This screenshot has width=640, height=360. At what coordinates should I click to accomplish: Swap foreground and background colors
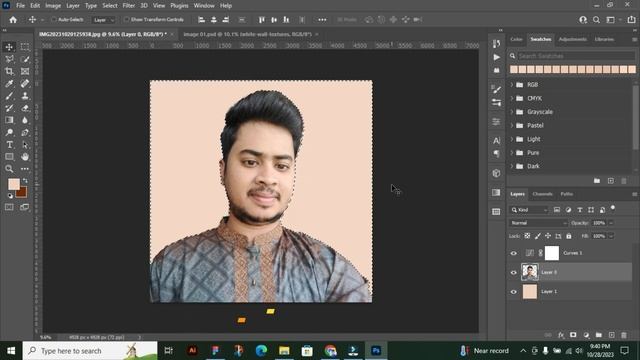(25, 180)
